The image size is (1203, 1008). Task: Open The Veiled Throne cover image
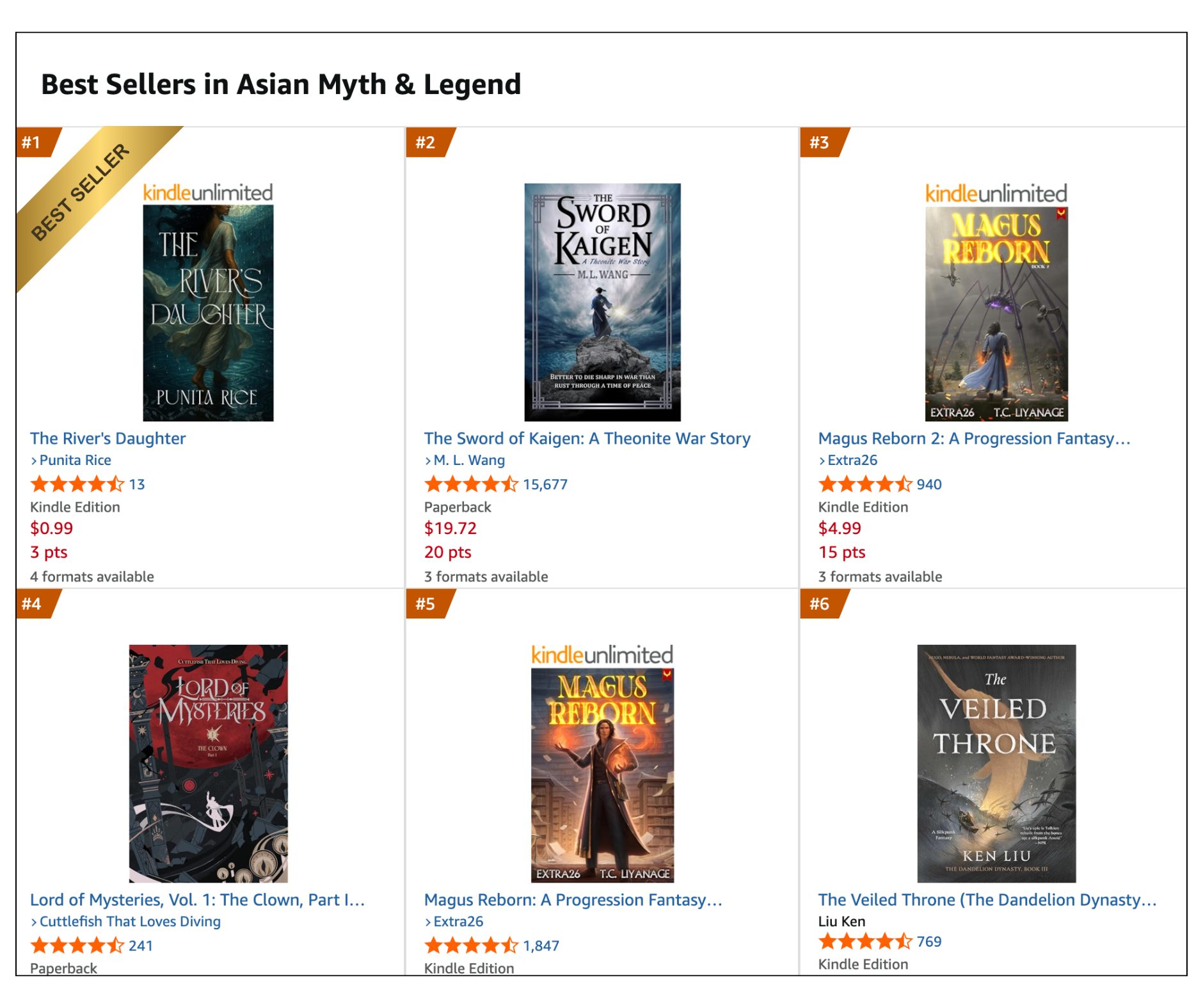tap(996, 763)
